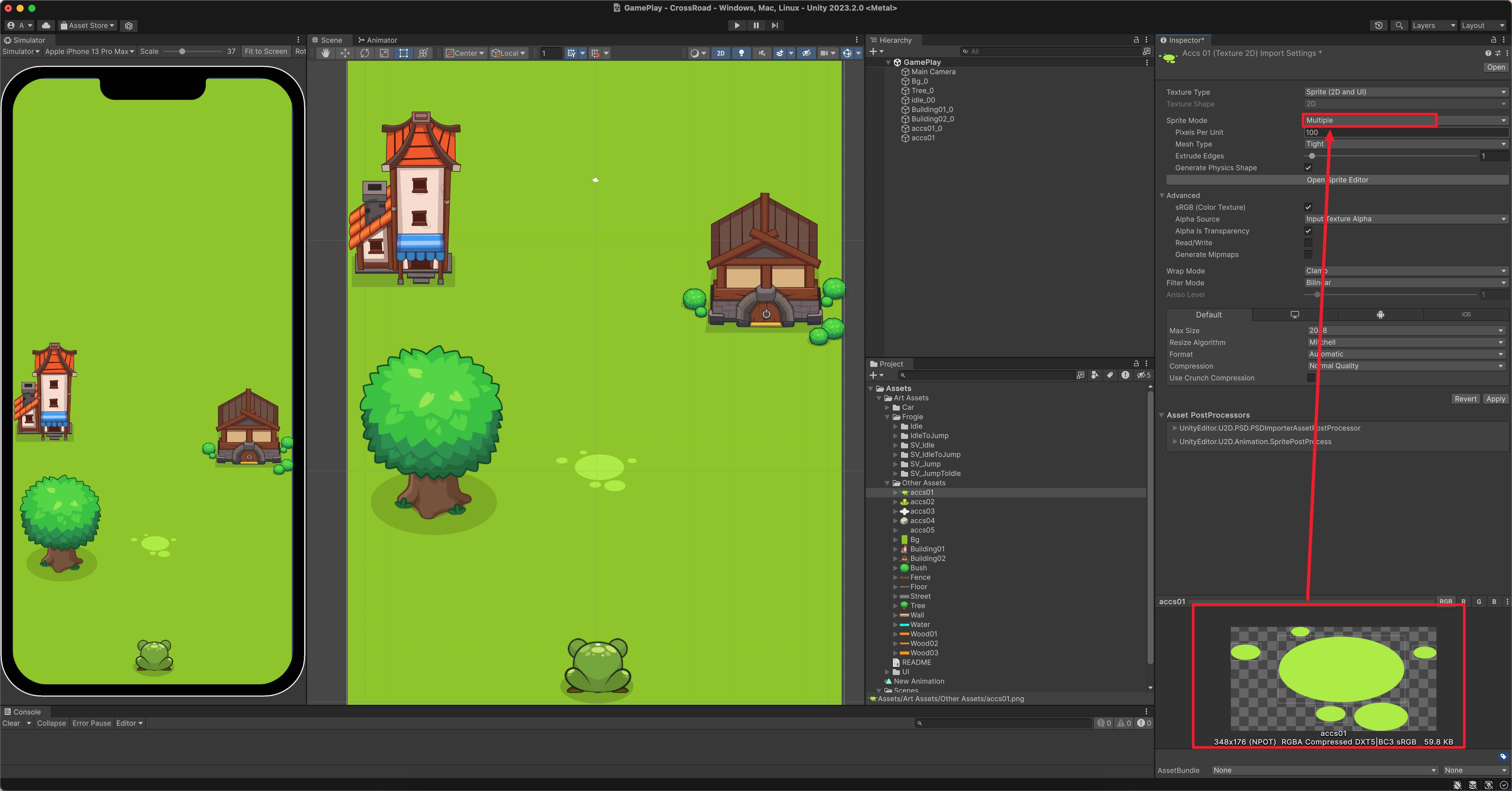Toggle Alpha Is Transparency checkbox
The height and width of the screenshot is (791, 1512).
pos(1308,231)
